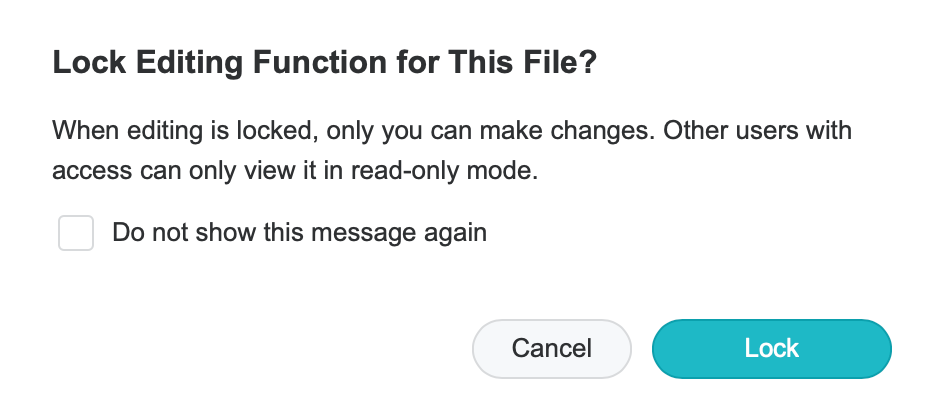Viewport: 946px width, 414px height.
Task: Dismiss the lock dialog with Cancel
Action: pyautogui.click(x=551, y=349)
